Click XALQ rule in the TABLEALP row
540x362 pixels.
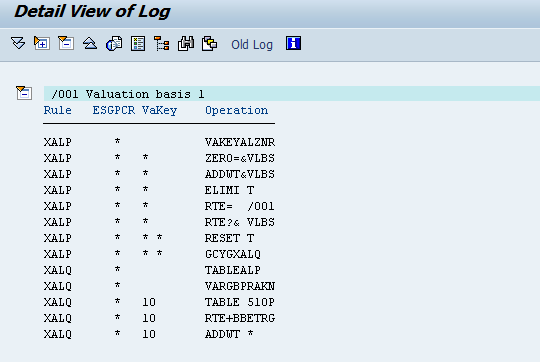click(x=58, y=270)
